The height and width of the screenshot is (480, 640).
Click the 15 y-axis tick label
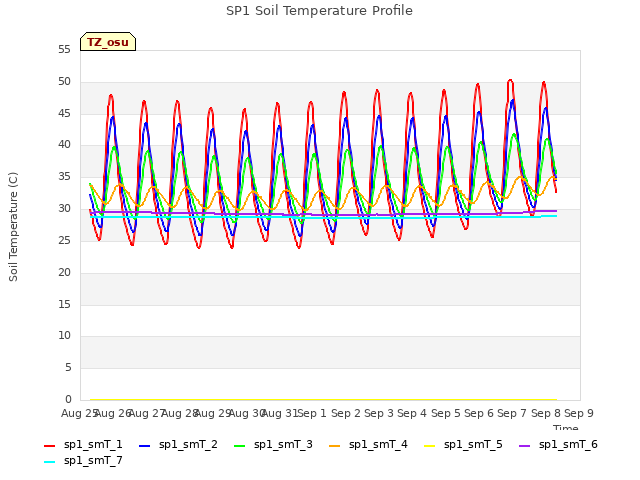pos(64,304)
